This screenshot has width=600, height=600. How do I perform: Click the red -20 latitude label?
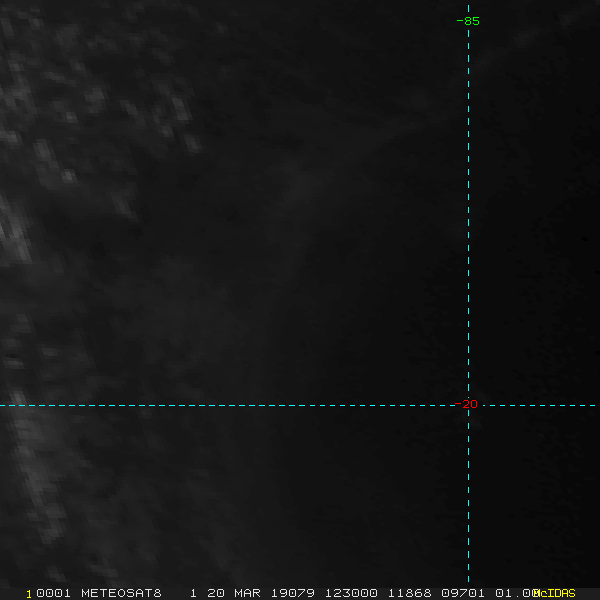(x=466, y=404)
